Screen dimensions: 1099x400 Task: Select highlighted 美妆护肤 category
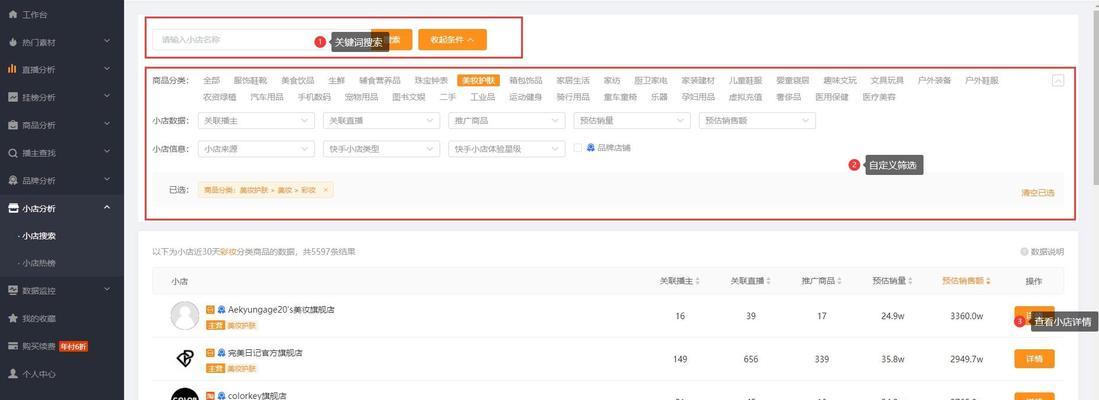(478, 81)
